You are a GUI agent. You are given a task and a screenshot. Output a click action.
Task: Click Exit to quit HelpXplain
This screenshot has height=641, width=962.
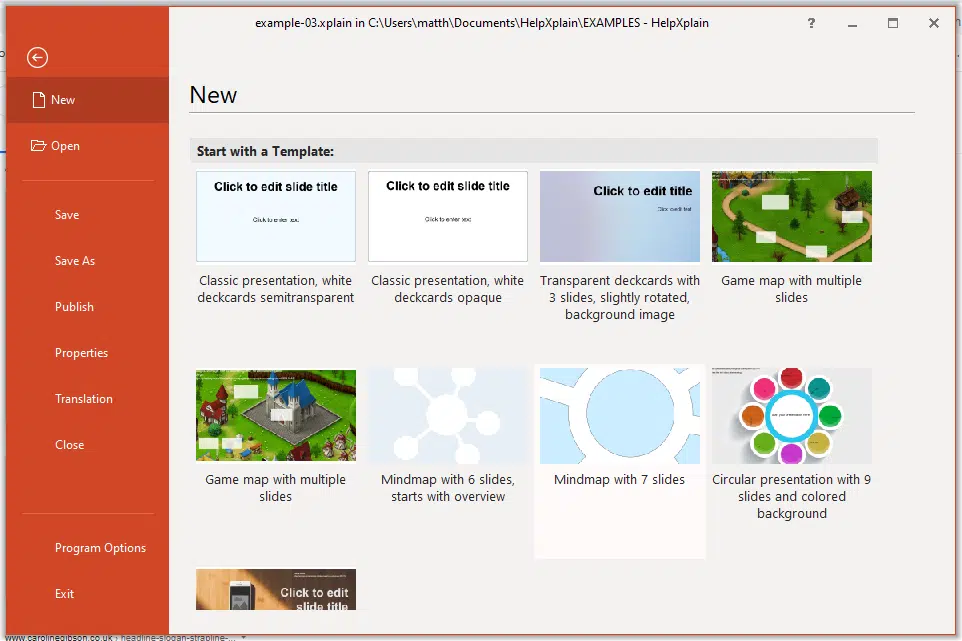tap(64, 594)
